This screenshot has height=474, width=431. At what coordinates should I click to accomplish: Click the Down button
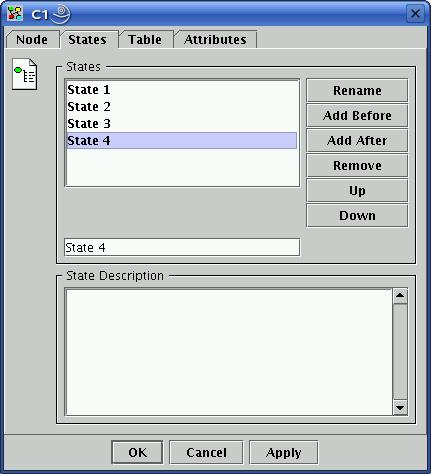point(357,215)
